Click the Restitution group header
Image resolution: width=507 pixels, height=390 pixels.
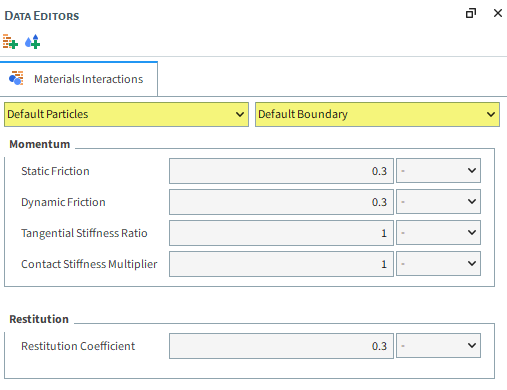39,319
